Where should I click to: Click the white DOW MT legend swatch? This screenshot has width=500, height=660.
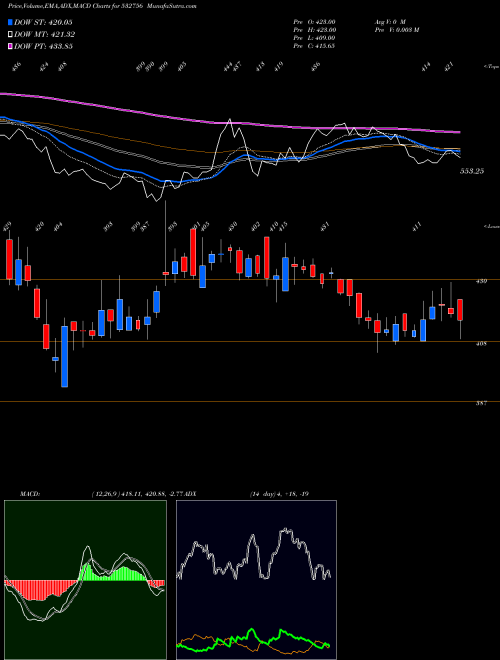click(10, 34)
